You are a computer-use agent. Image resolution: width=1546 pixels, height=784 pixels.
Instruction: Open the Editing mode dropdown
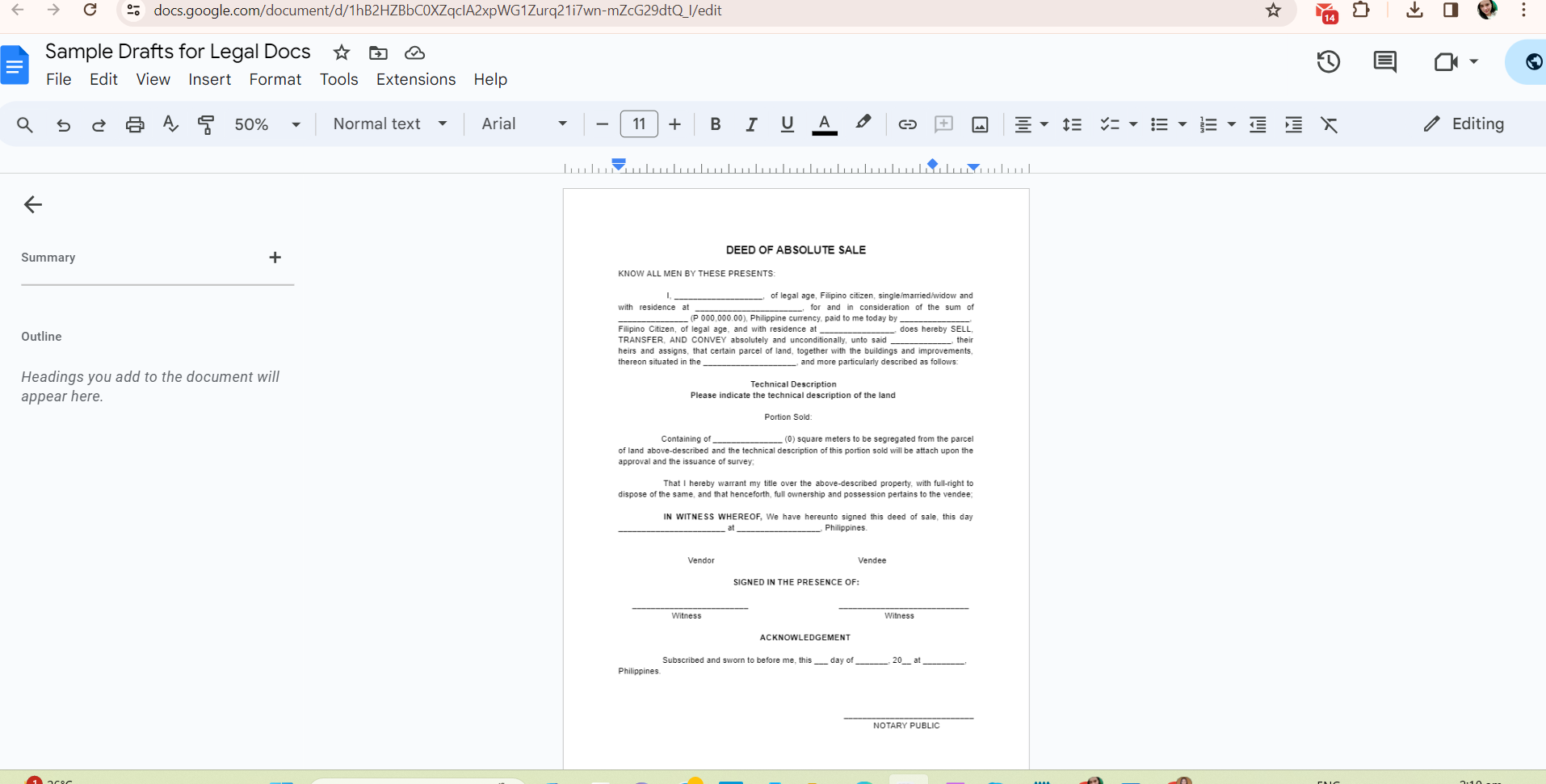1464,124
